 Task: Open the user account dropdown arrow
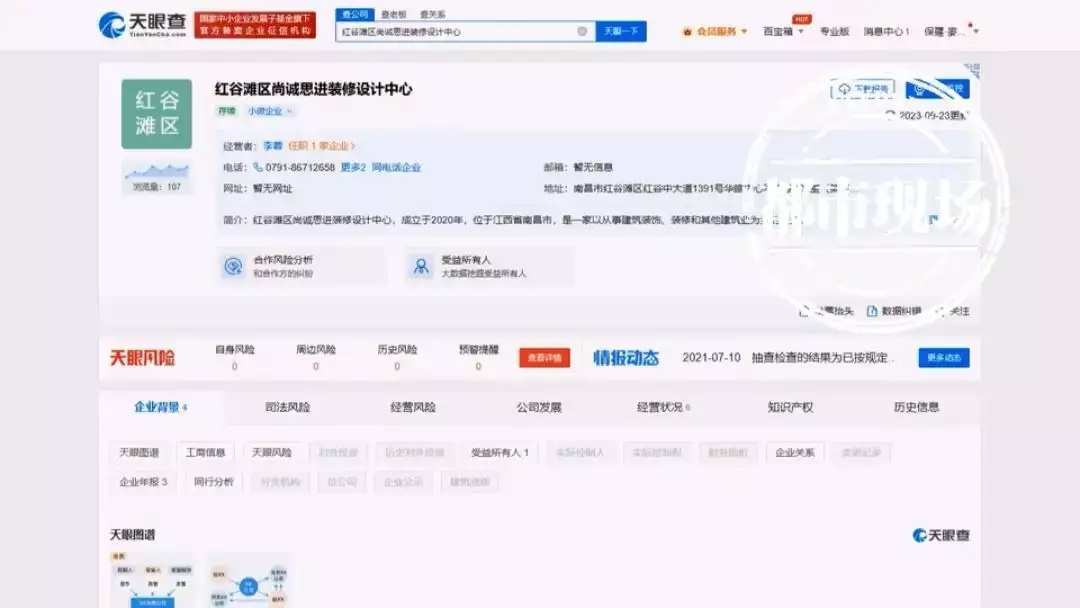[975, 32]
